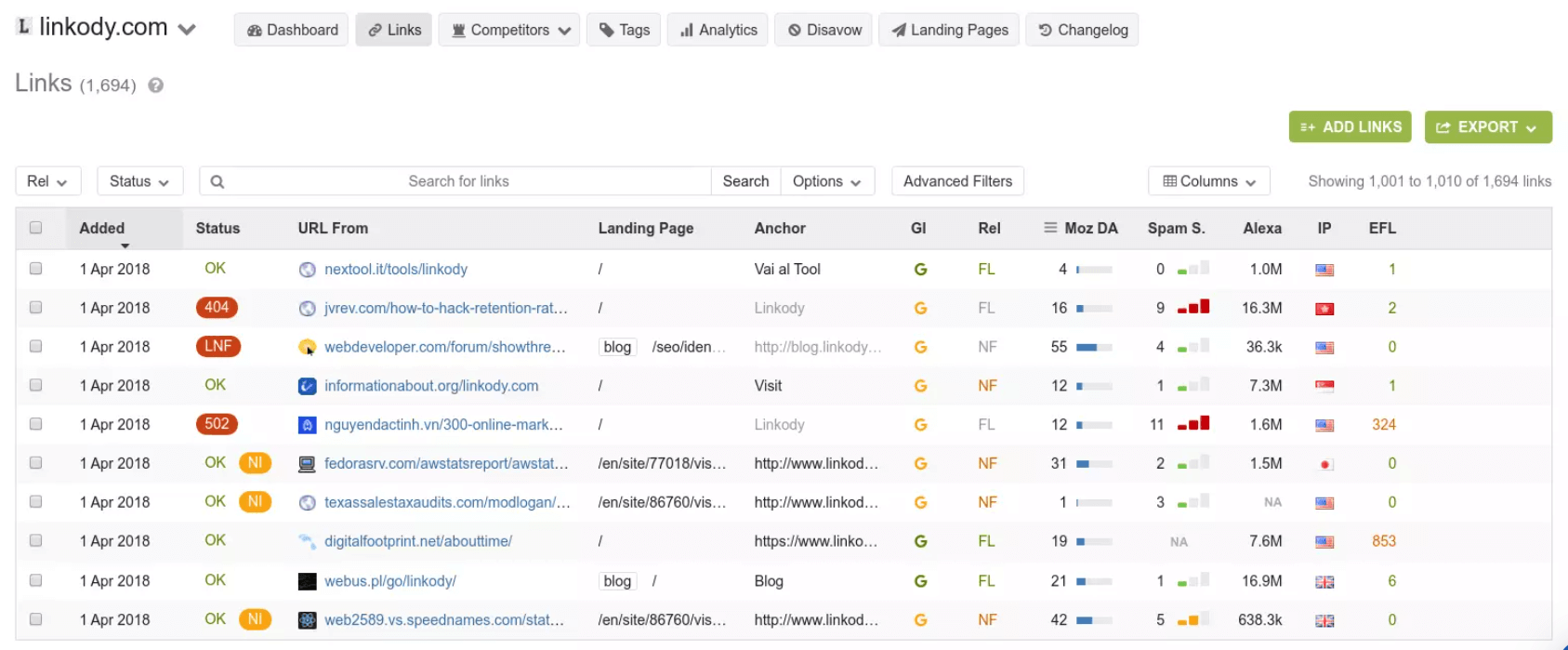
Task: Click the web2589.vs.speednames.com favicon icon
Action: 308,620
